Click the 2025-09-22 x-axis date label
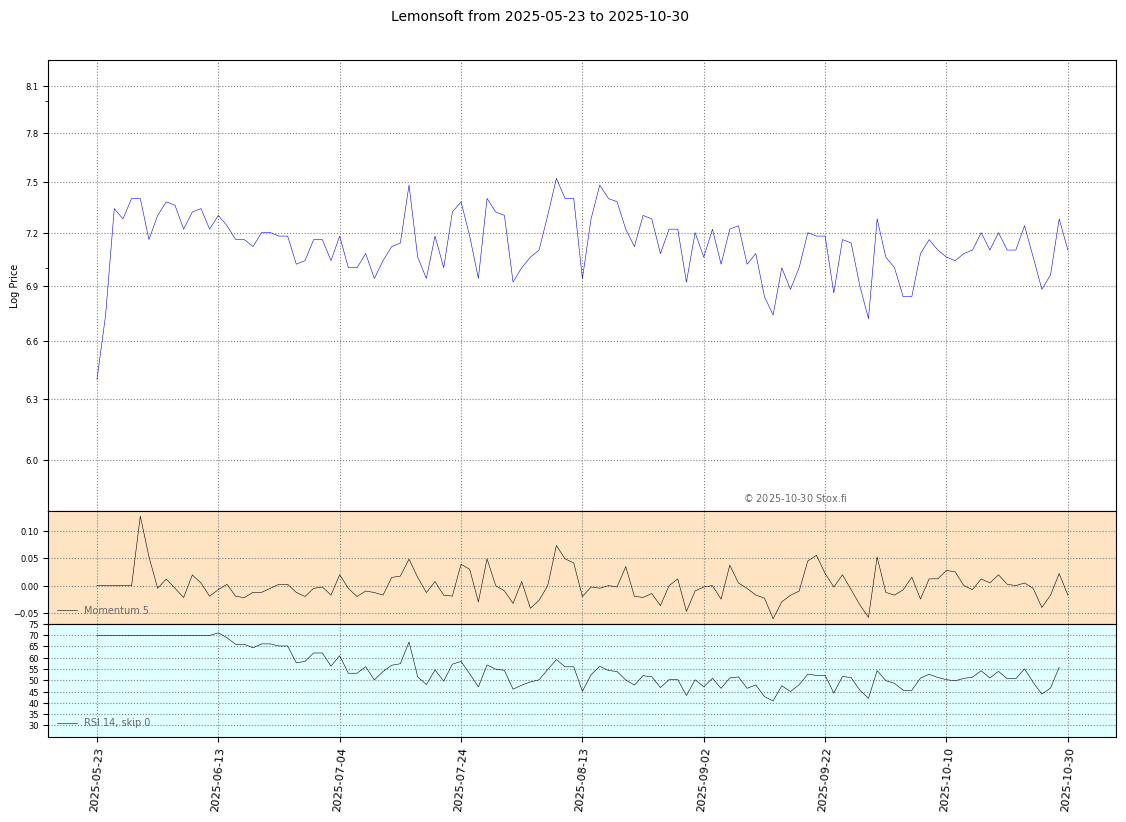Screen dimensions: 1126x822 pyautogui.click(x=823, y=778)
